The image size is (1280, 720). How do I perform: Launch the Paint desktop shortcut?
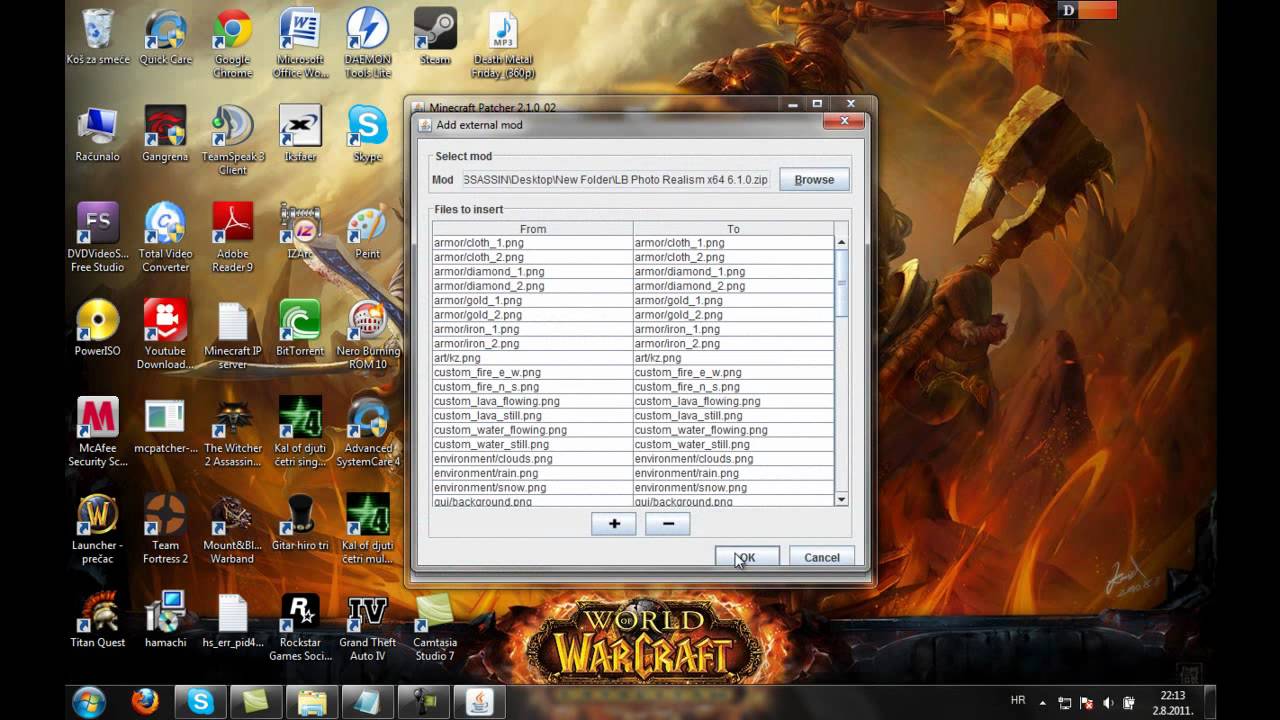(367, 231)
